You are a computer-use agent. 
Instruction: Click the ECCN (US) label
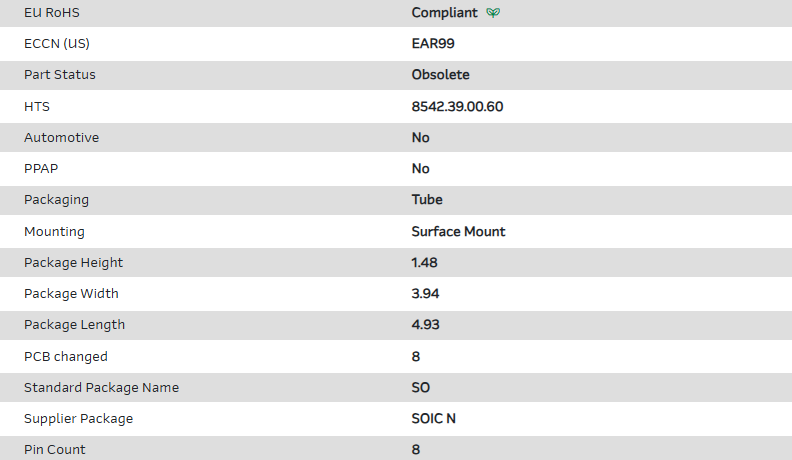click(64, 44)
